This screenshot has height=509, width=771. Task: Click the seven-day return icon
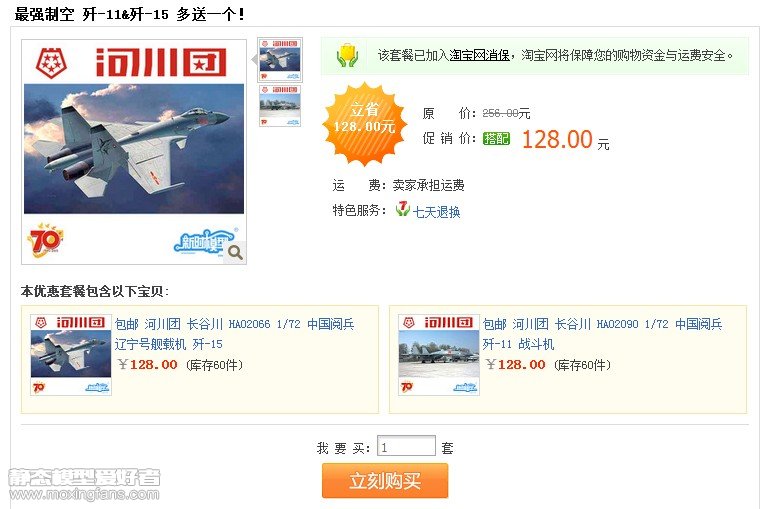(402, 209)
